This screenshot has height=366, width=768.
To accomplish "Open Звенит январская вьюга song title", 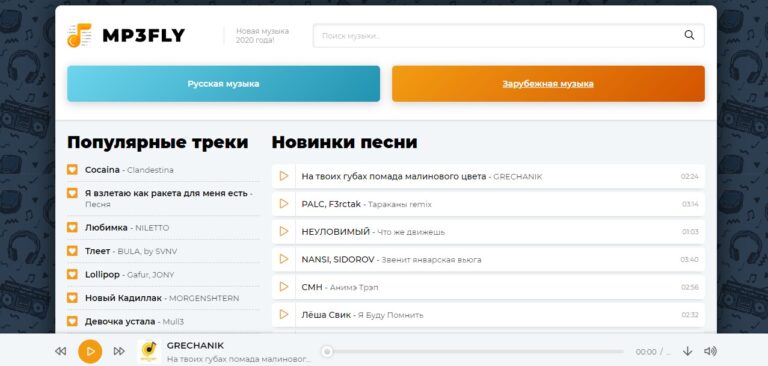I will click(x=431, y=260).
